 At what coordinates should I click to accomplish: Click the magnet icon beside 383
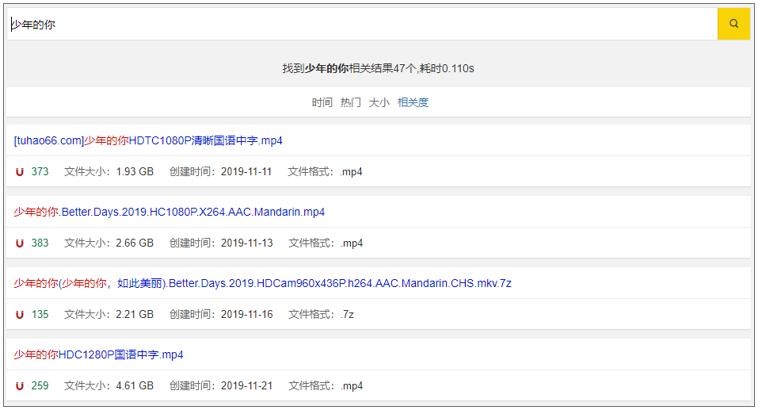coord(19,243)
